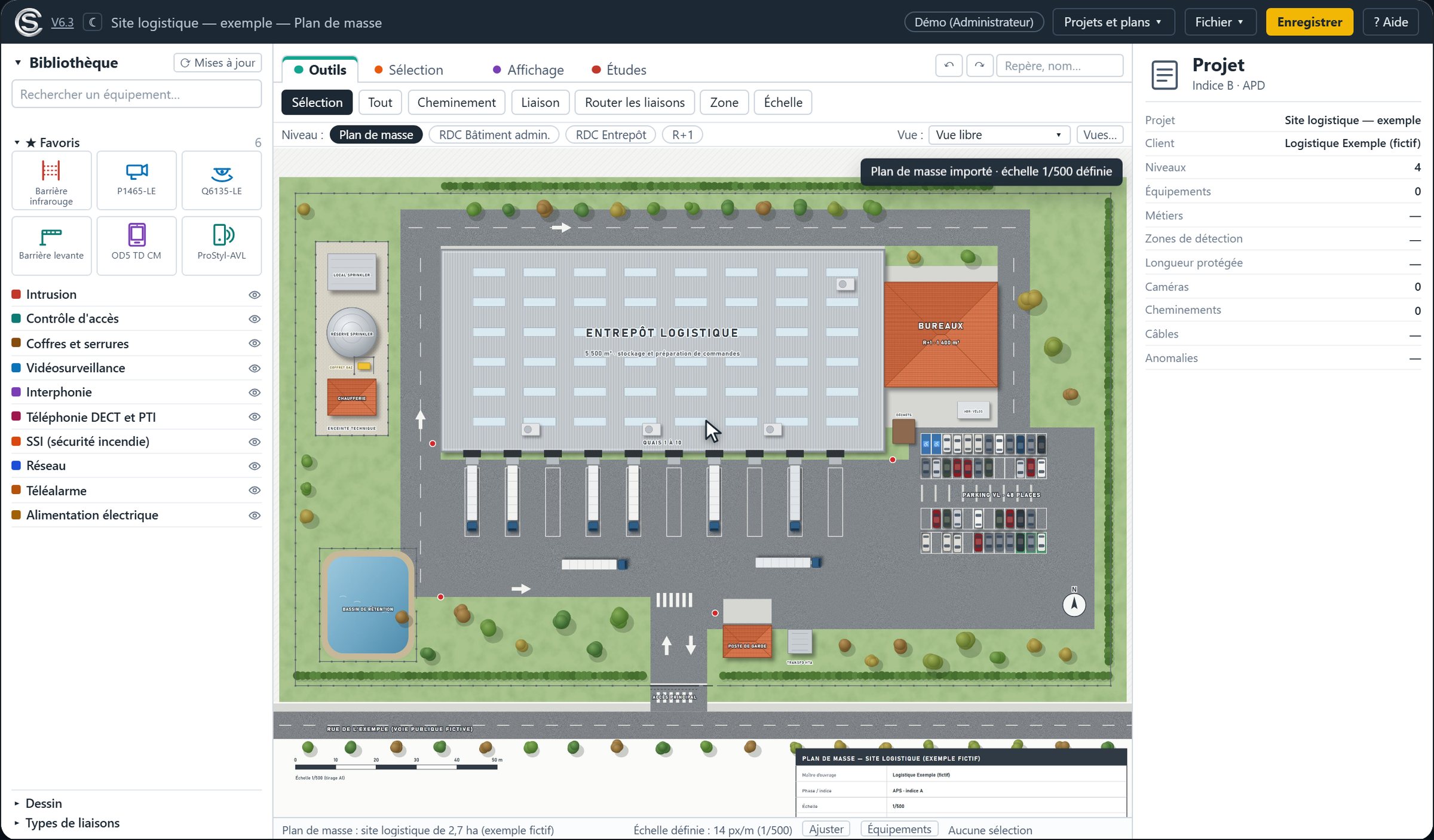Open the V6.3 version link
1434x840 pixels.
(x=62, y=23)
